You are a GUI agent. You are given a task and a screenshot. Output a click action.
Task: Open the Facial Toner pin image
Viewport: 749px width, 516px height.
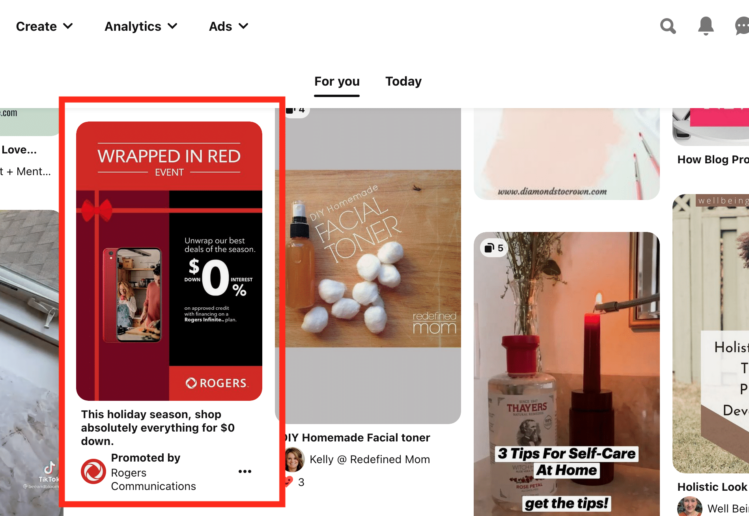pyautogui.click(x=368, y=266)
